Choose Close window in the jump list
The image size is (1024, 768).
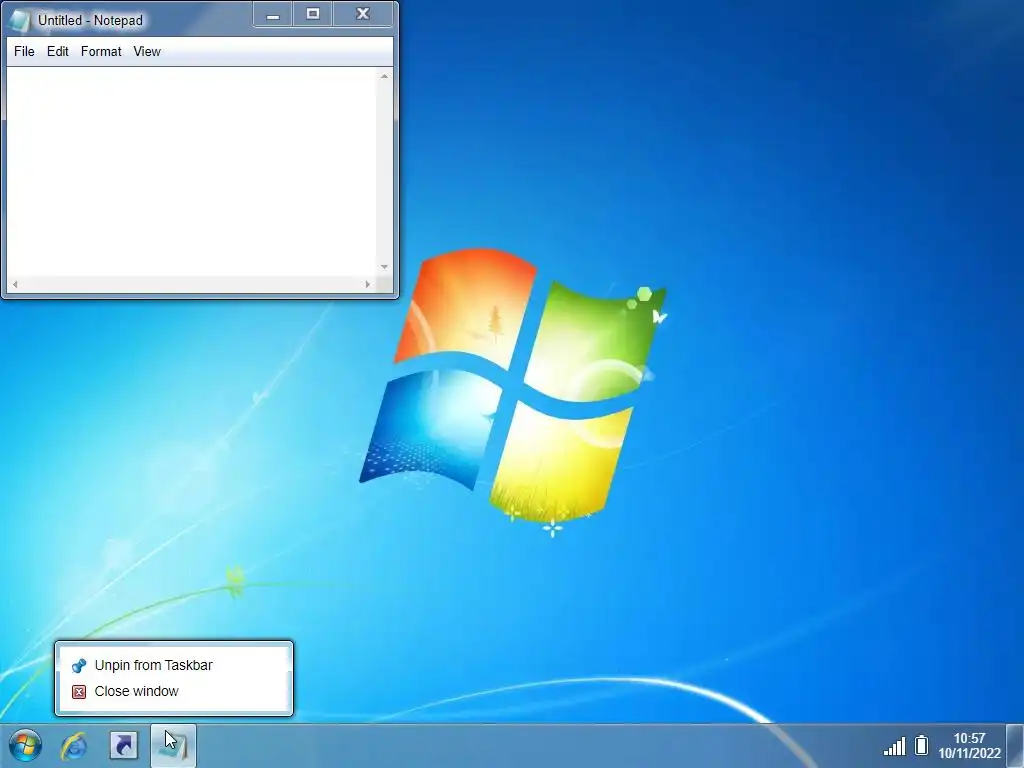174,691
